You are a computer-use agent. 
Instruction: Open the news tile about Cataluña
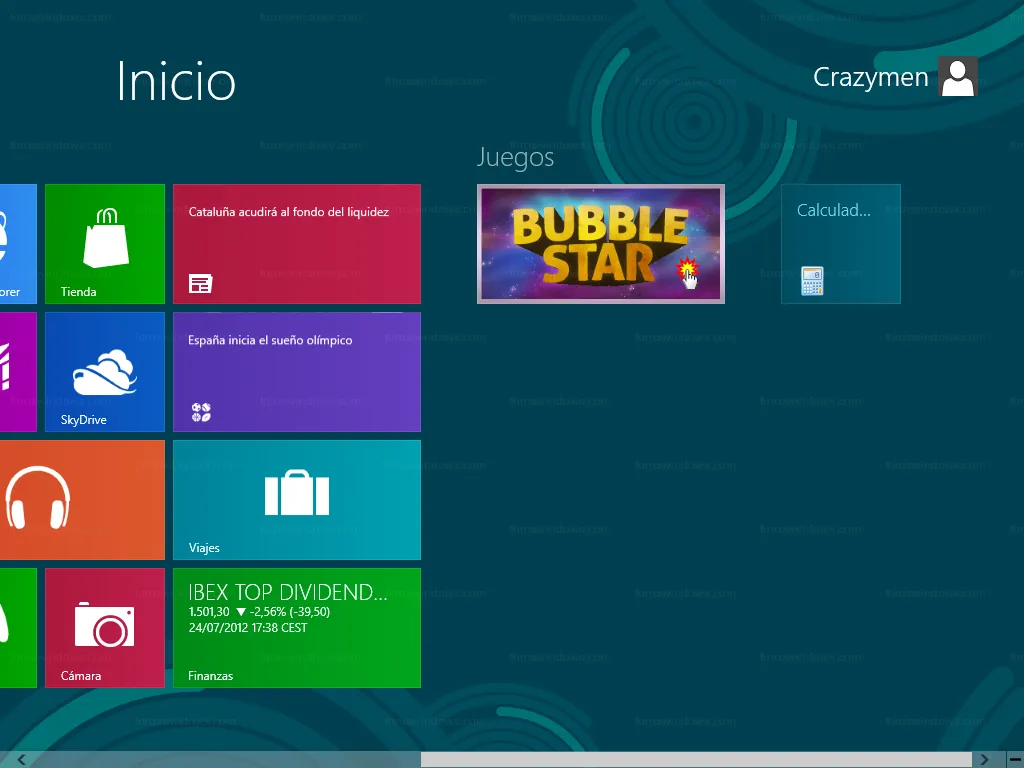pyautogui.click(x=296, y=244)
